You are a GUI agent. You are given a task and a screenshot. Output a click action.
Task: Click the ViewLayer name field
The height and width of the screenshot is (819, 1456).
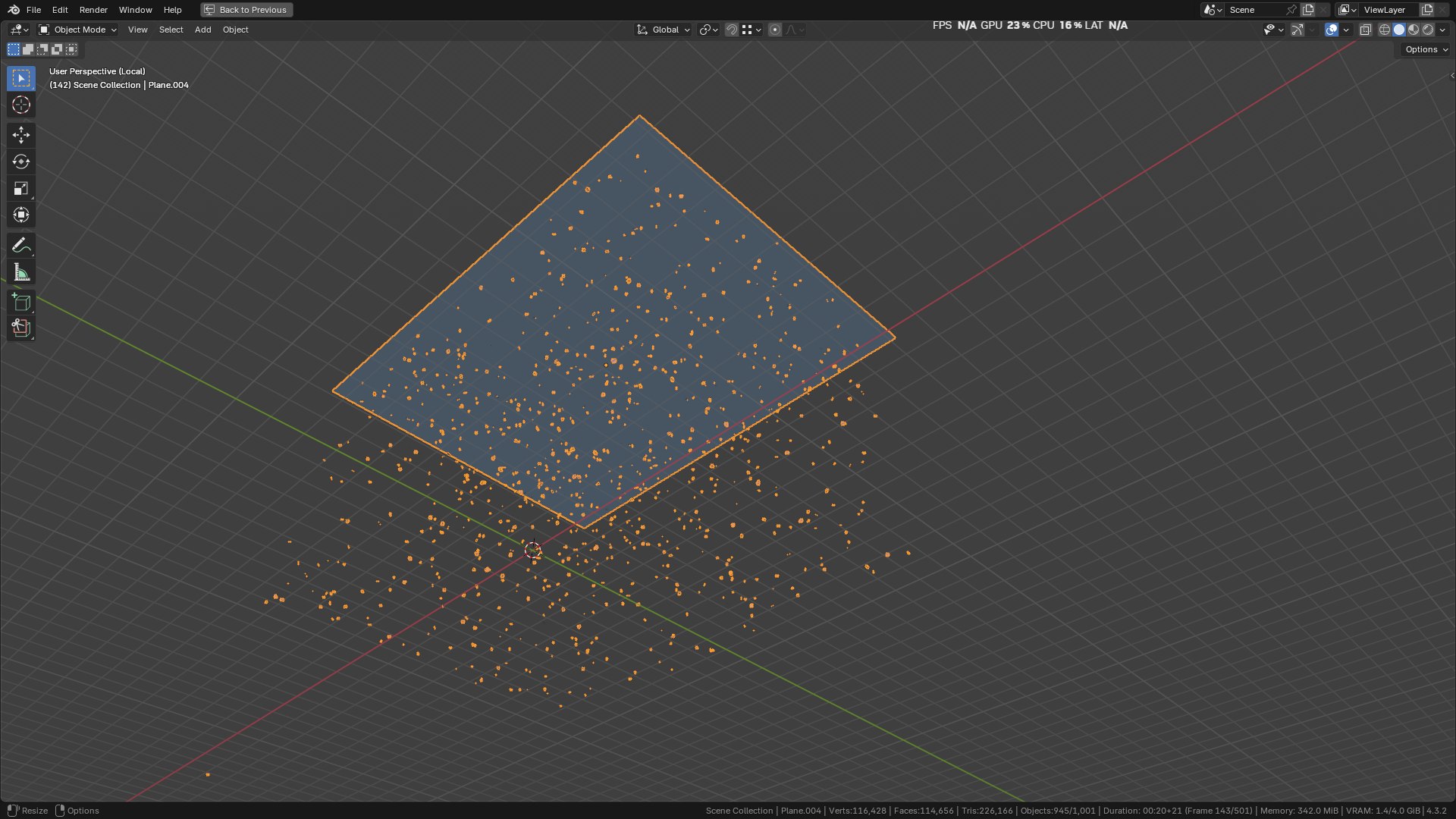click(x=1390, y=10)
